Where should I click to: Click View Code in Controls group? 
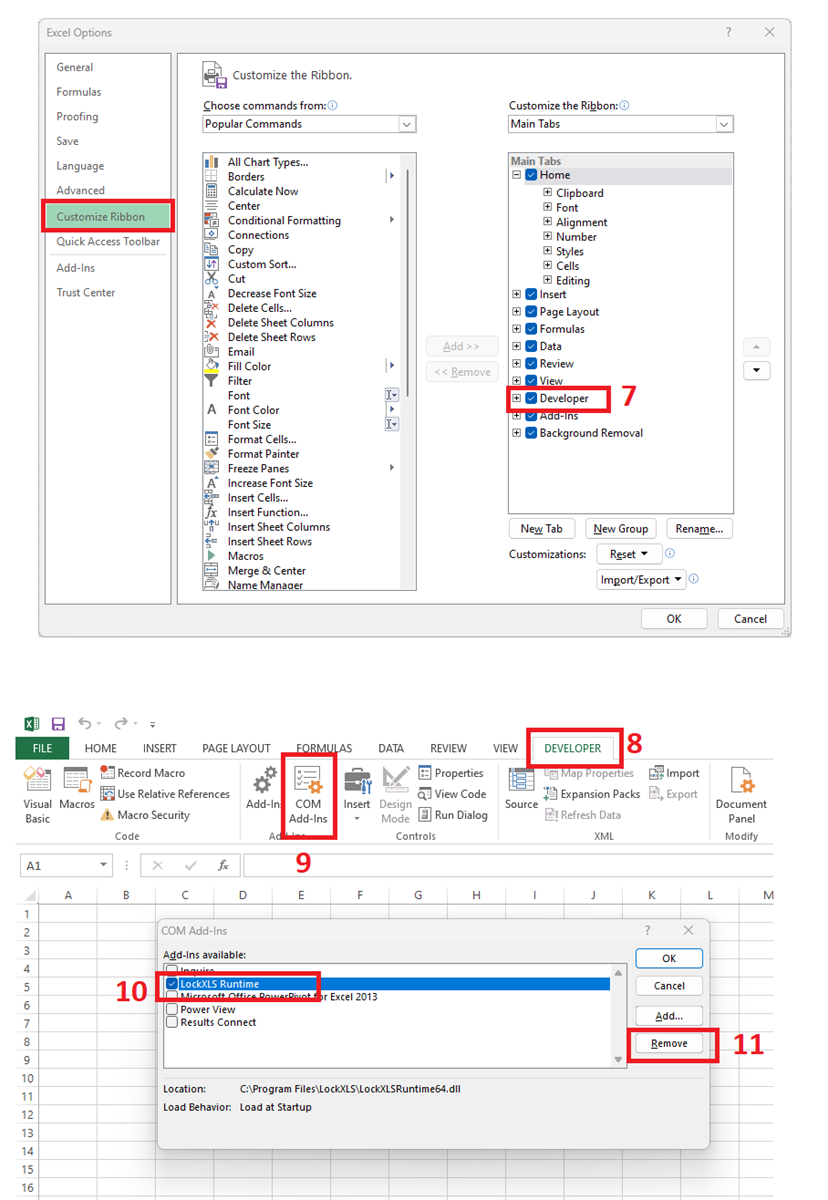452,794
